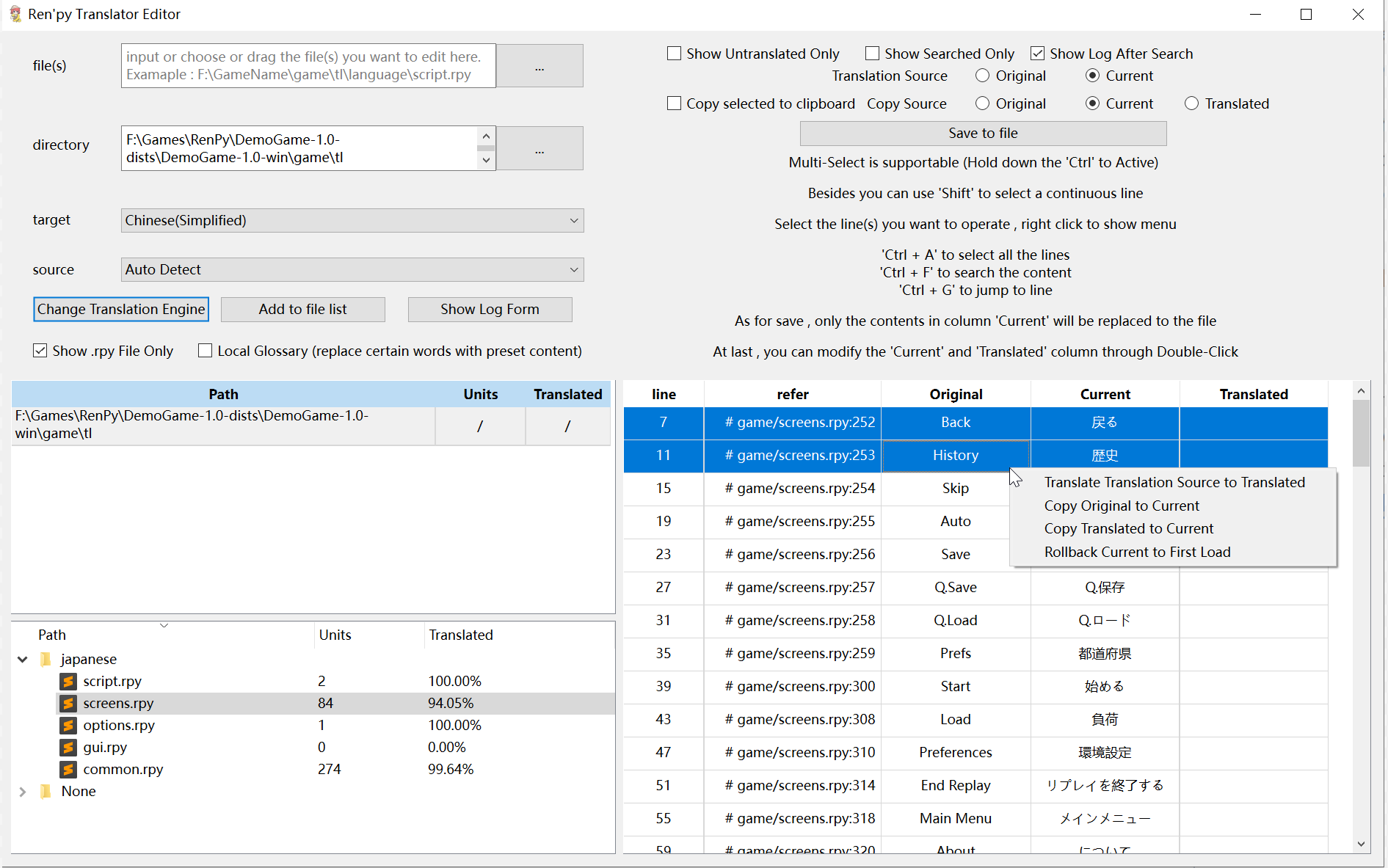The width and height of the screenshot is (1388, 868).
Task: Choose Translate Translation Source to Translated
Action: [1174, 482]
